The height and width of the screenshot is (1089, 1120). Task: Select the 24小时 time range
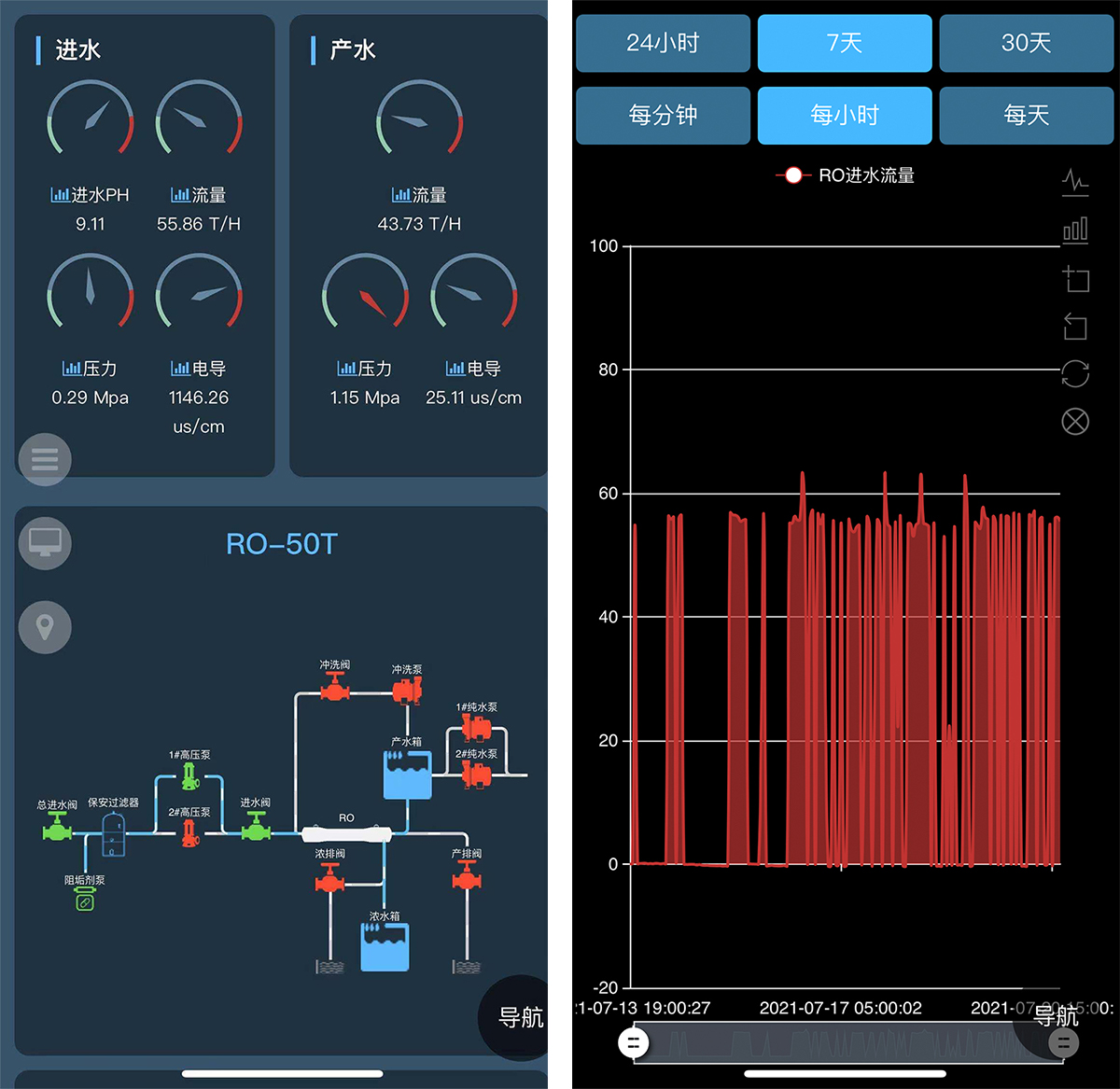(x=663, y=43)
